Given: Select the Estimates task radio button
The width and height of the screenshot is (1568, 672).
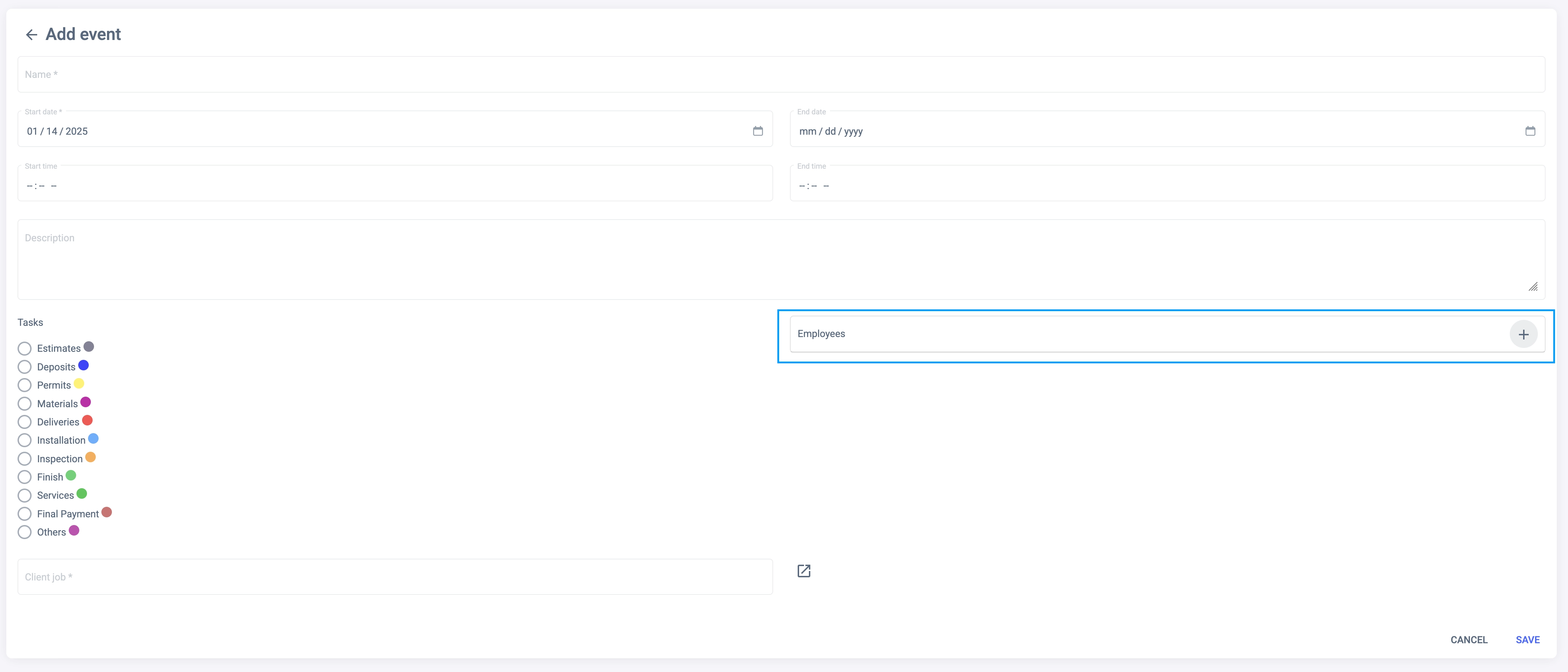Looking at the screenshot, I should 24,349.
